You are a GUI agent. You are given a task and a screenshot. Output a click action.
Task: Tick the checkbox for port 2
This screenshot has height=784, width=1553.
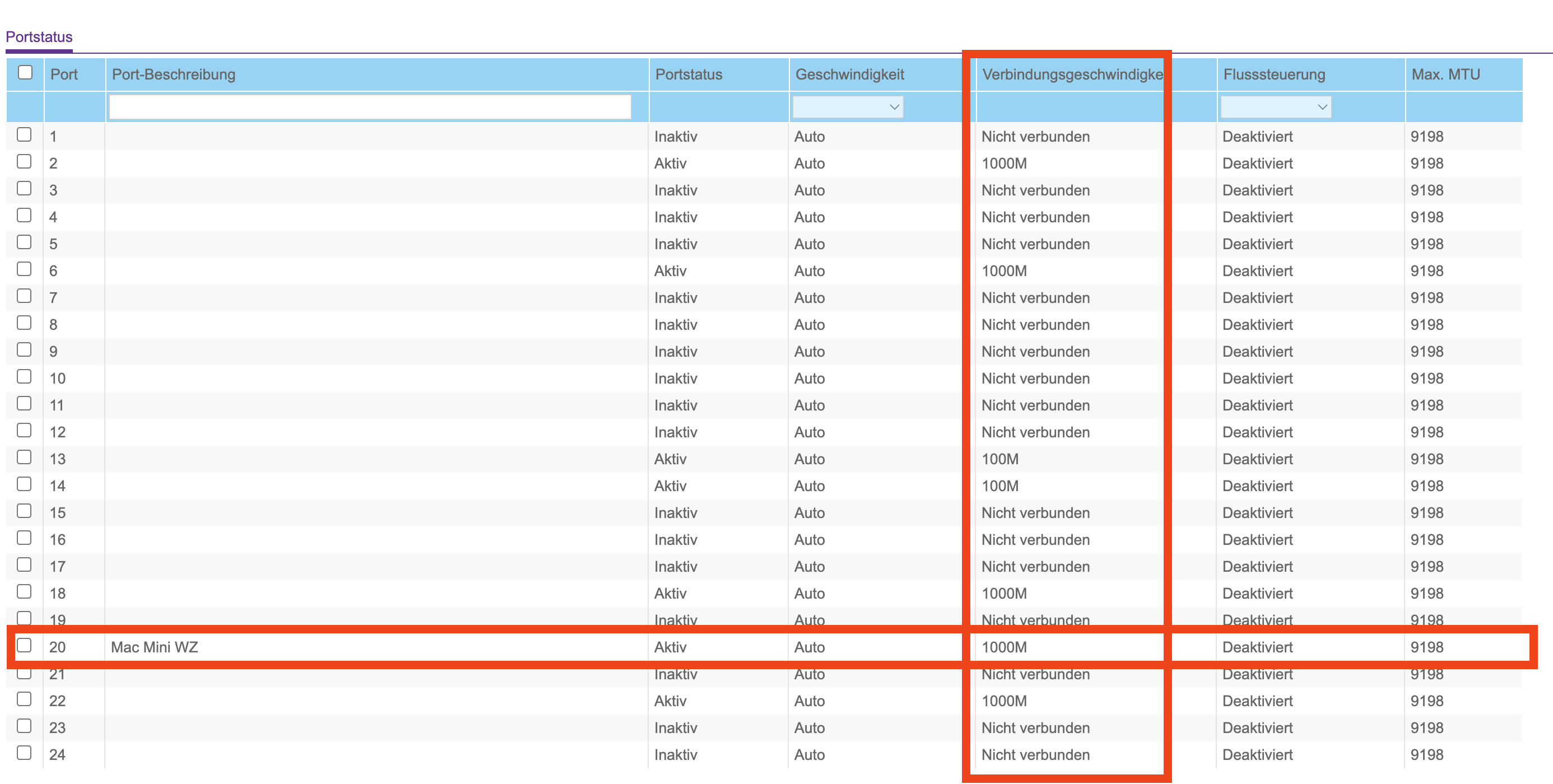click(24, 161)
